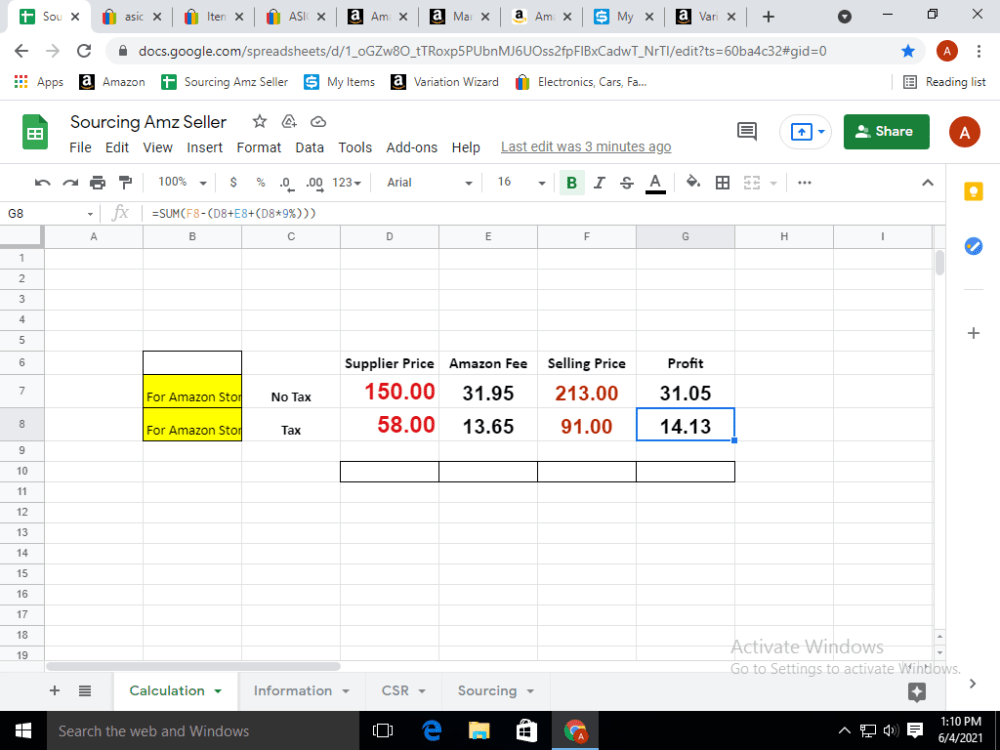Click the Redo icon in toolbar

70,183
